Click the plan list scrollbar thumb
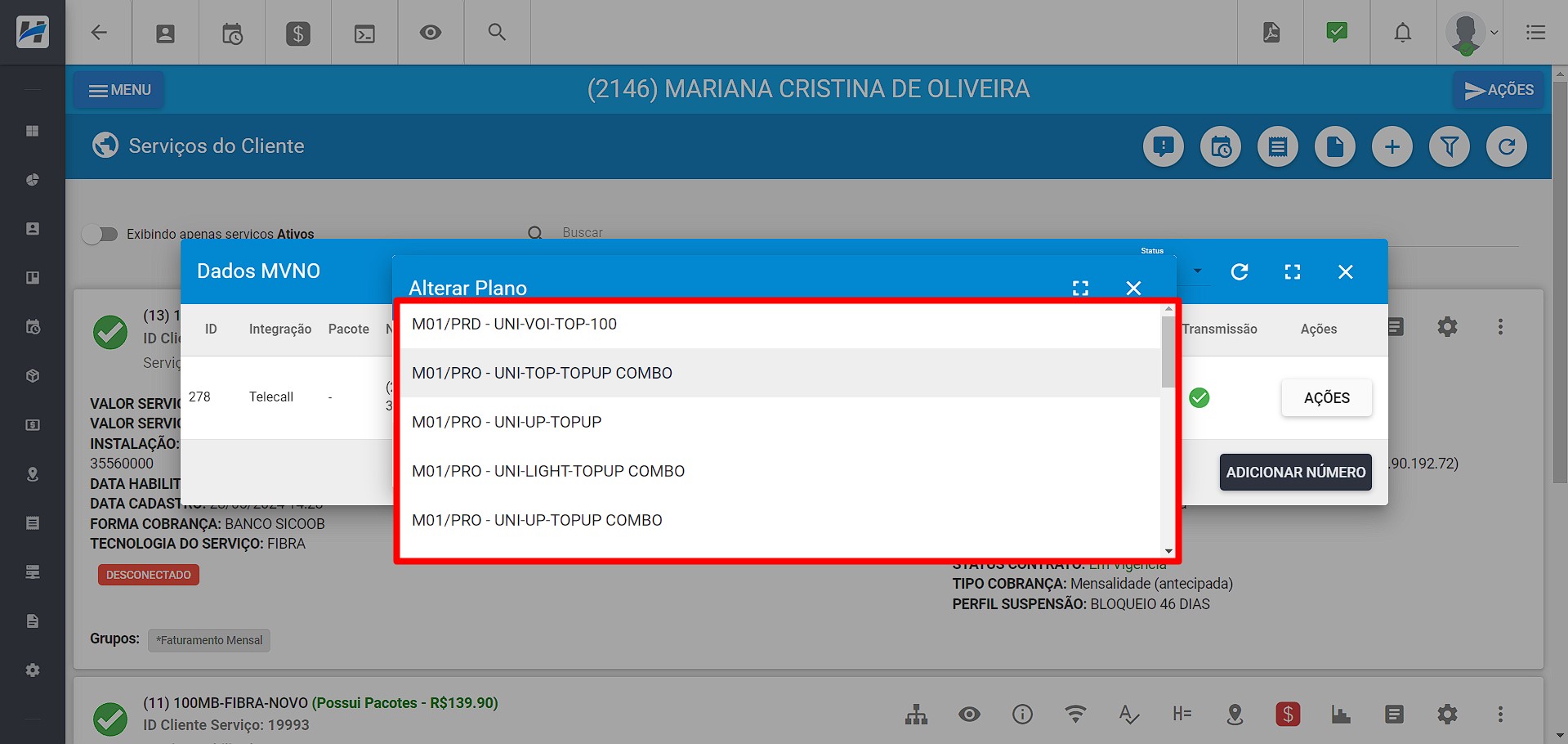Image resolution: width=1568 pixels, height=744 pixels. [x=1168, y=352]
